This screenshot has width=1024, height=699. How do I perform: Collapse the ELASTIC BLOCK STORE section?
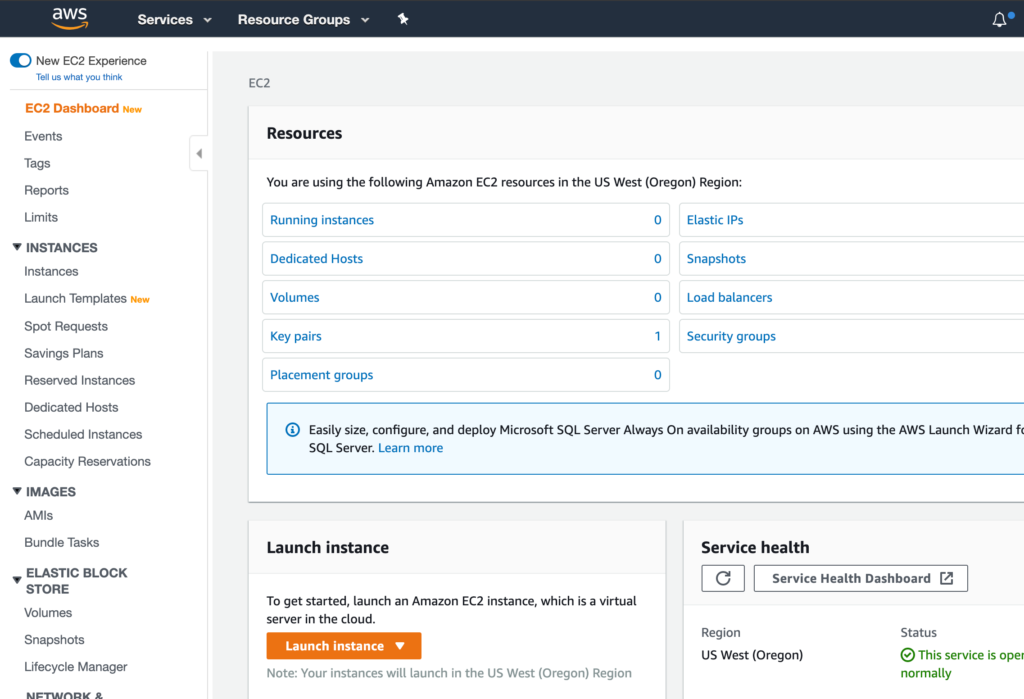(17, 579)
